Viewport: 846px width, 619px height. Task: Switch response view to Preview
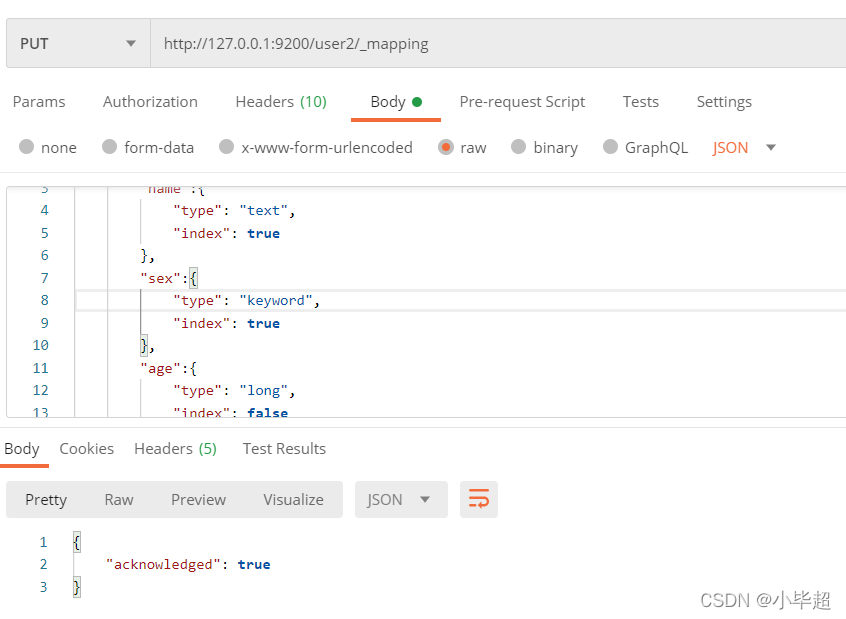click(199, 499)
